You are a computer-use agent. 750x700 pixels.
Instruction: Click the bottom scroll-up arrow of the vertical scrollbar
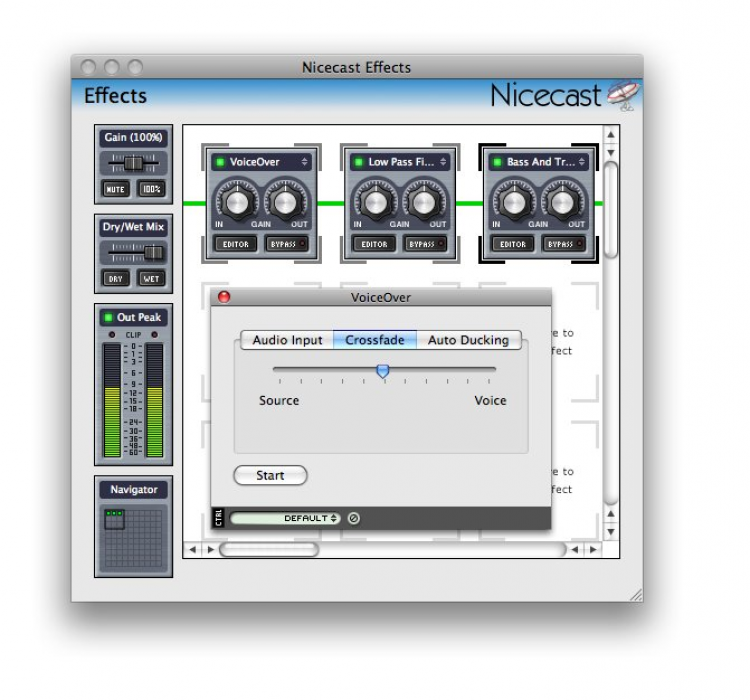[611, 513]
